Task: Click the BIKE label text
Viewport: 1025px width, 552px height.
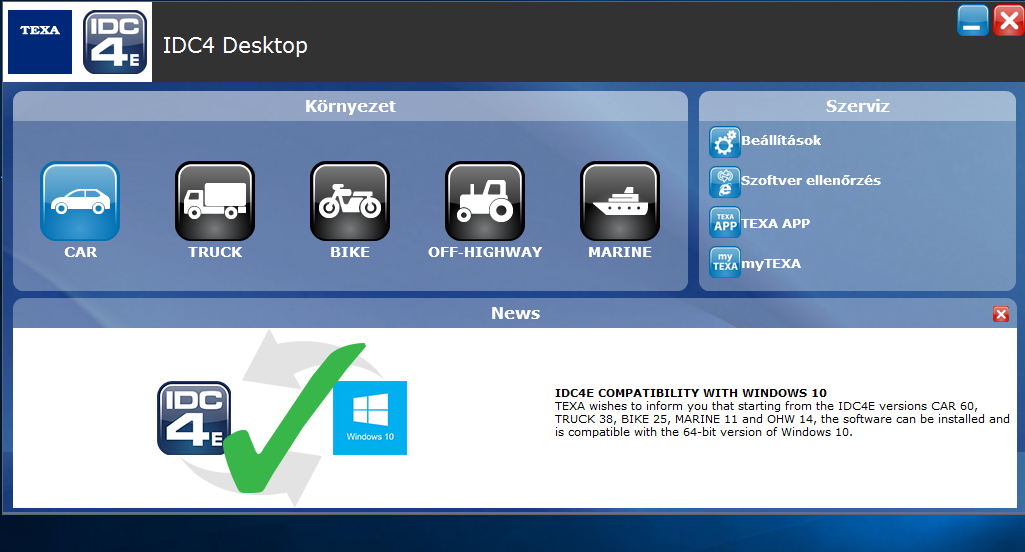Action: (350, 252)
